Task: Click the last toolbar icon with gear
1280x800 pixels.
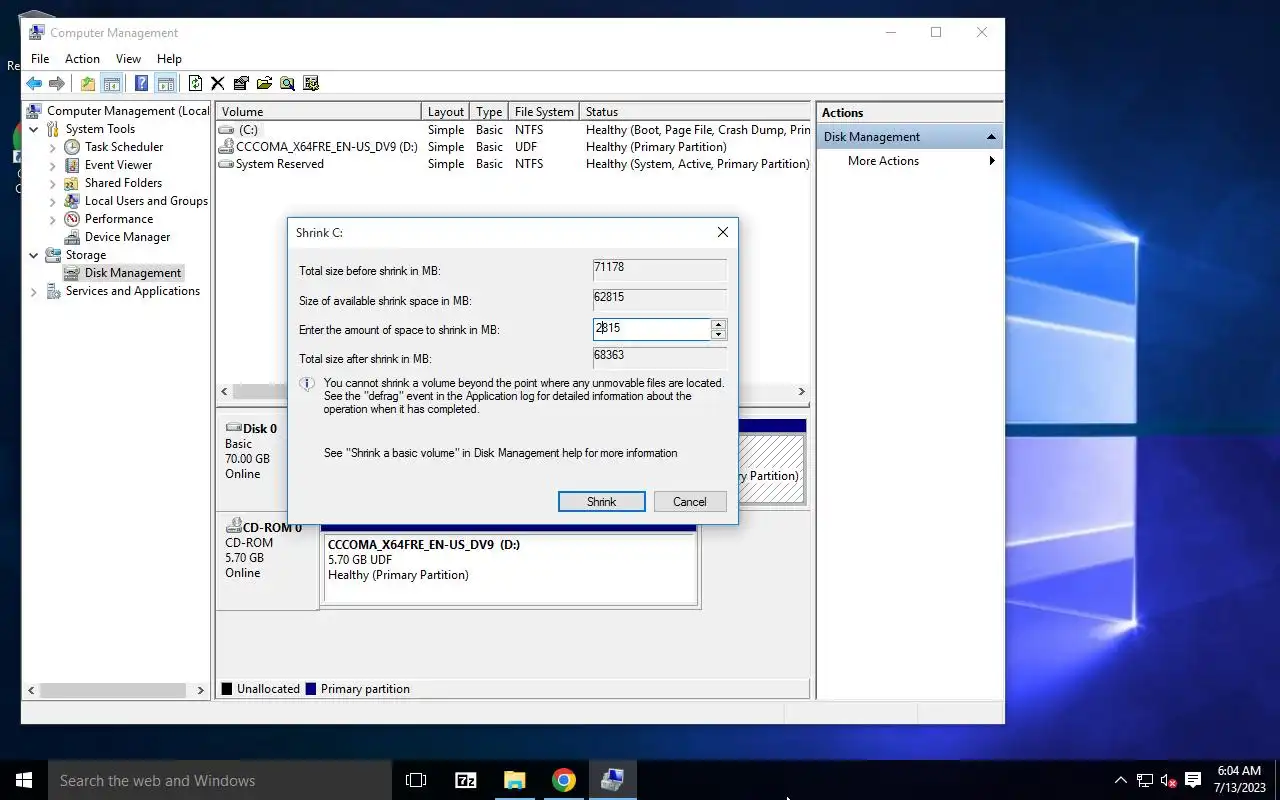Action: (x=311, y=84)
